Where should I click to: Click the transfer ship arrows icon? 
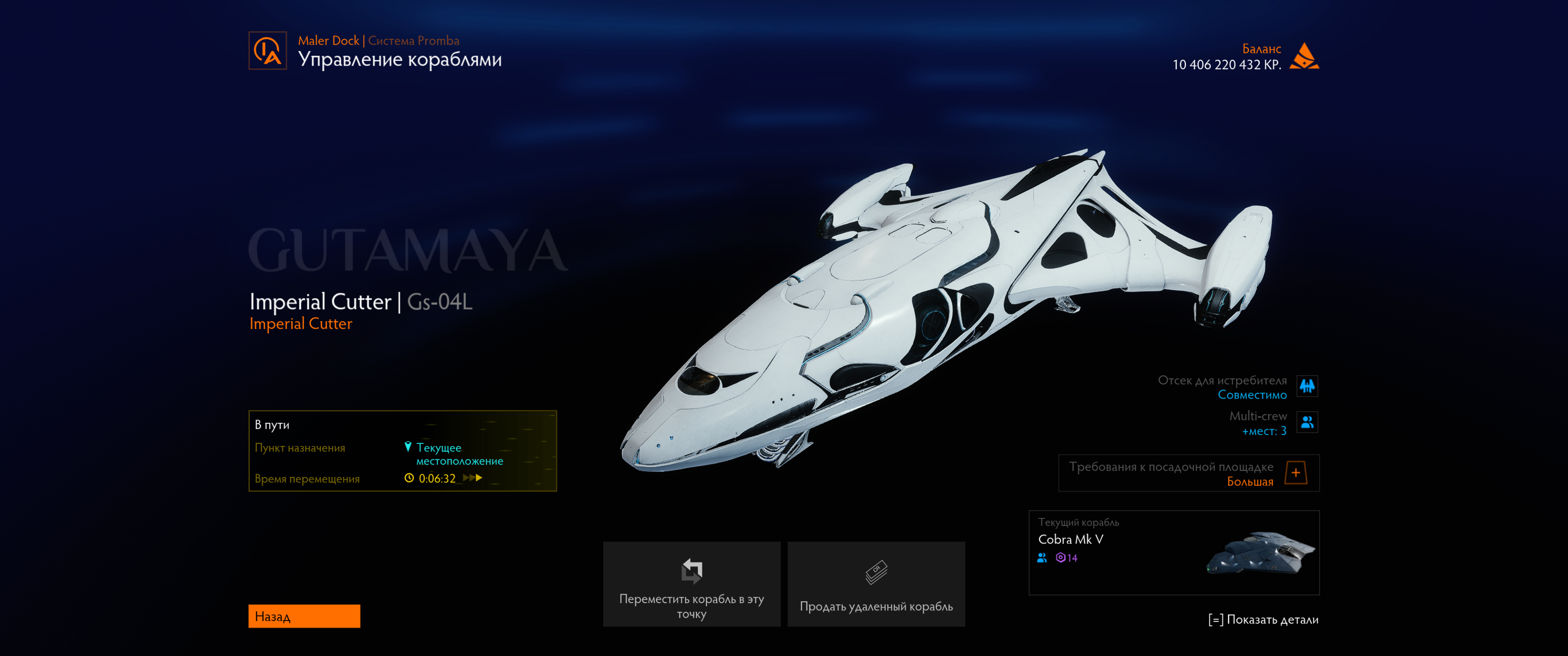coord(691,570)
